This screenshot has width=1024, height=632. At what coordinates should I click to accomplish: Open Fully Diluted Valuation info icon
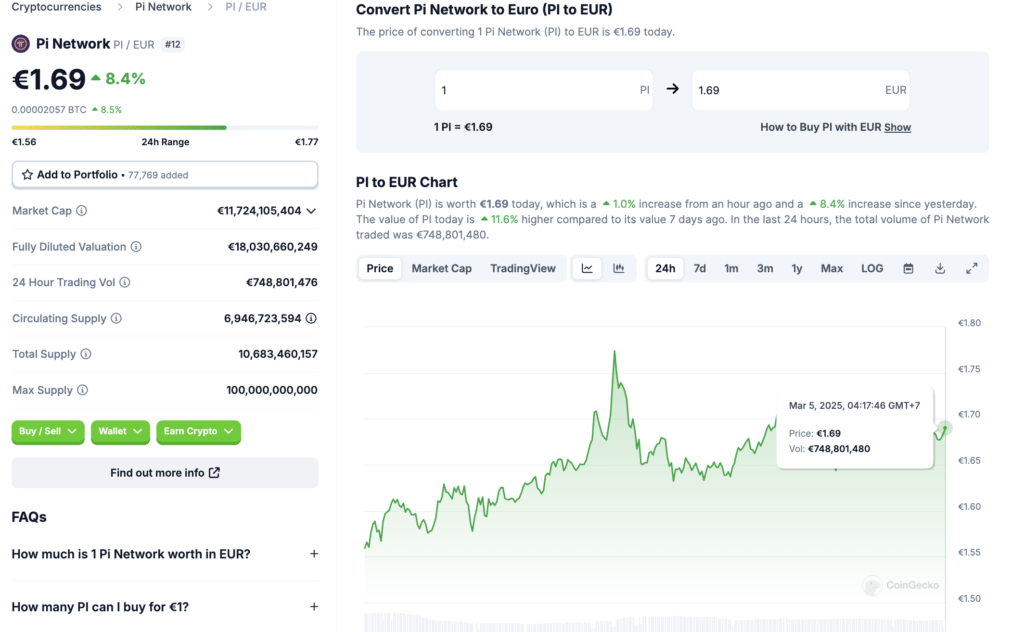tap(136, 247)
